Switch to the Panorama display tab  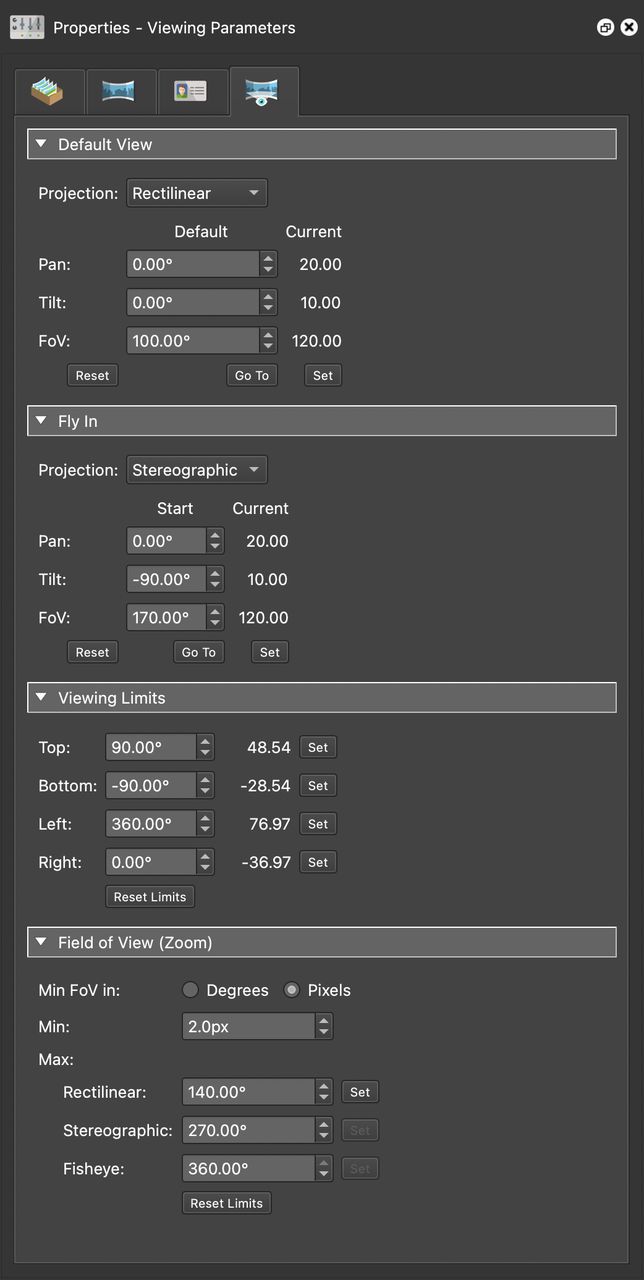121,91
